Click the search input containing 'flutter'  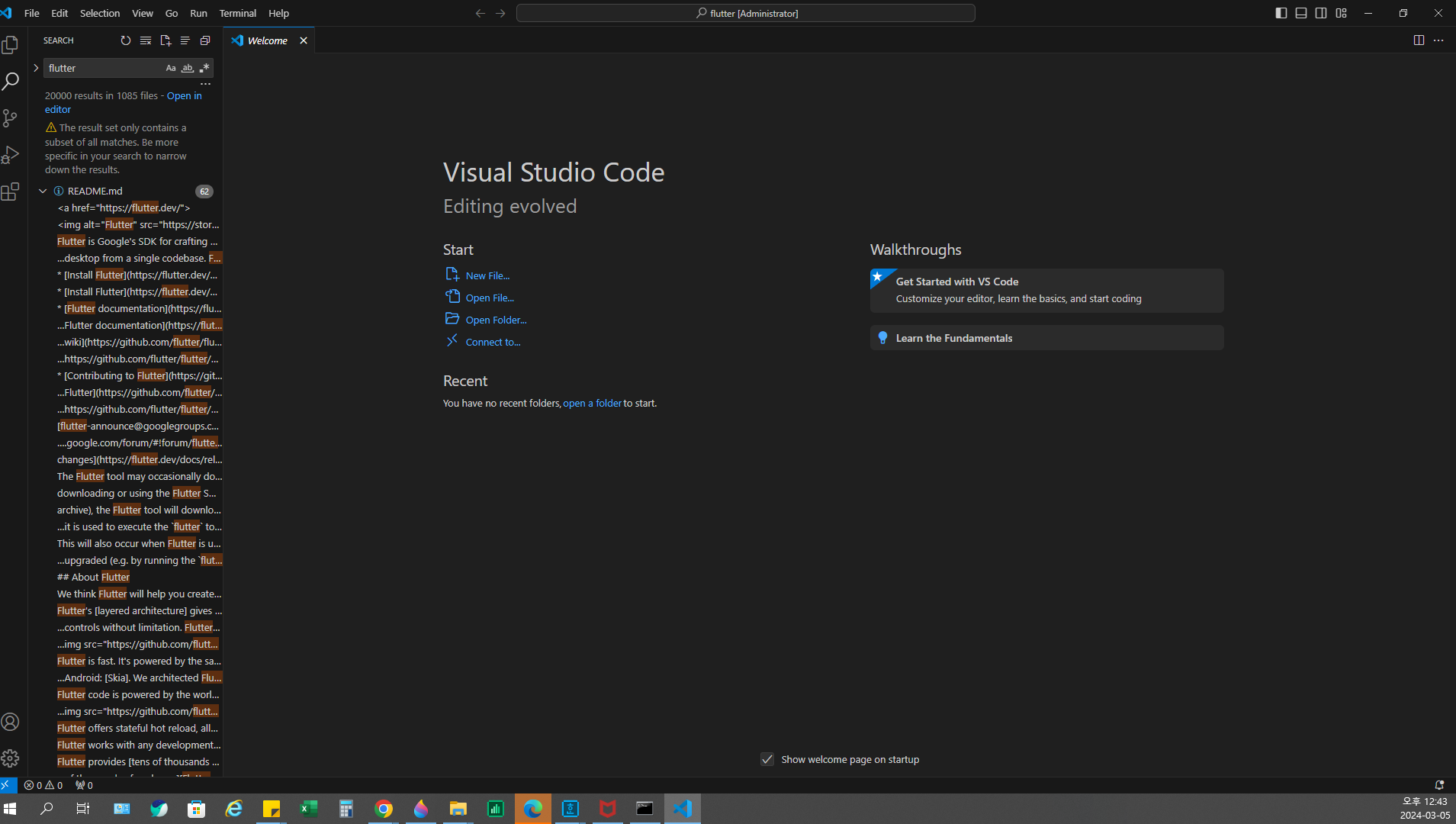coord(104,68)
